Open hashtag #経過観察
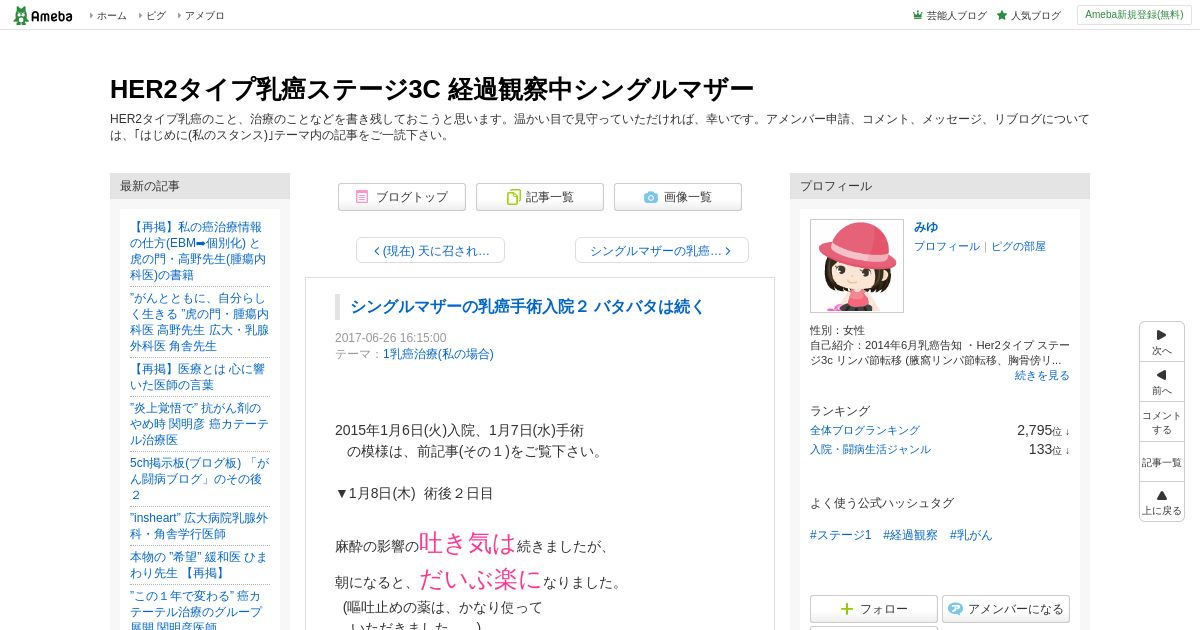Image resolution: width=1200 pixels, height=630 pixels. coord(910,535)
